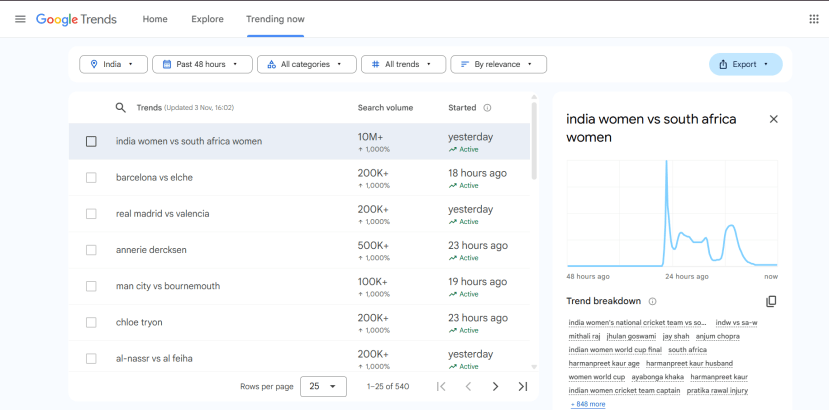
Task: Go to the next page of results
Action: (495, 386)
